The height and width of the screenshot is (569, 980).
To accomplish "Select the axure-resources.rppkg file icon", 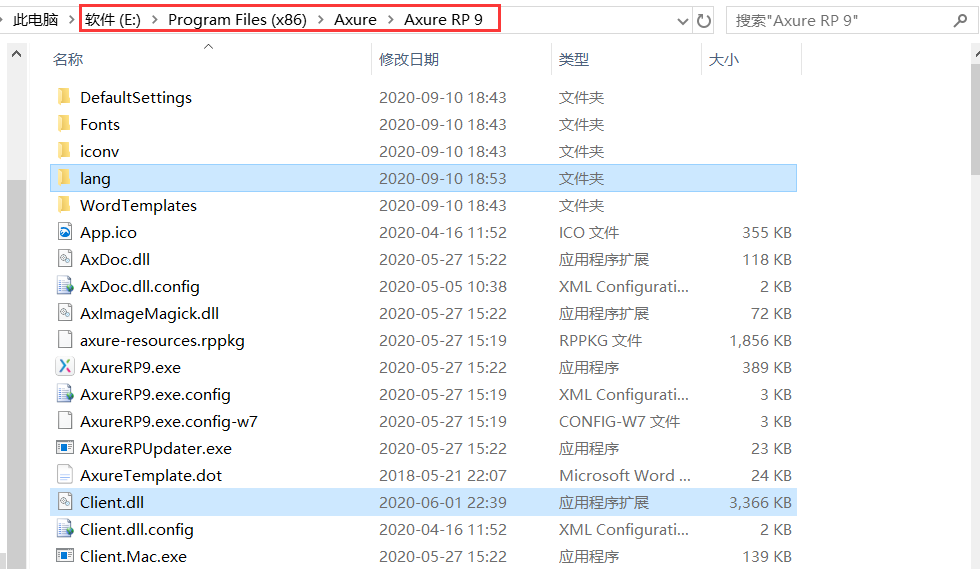I will [x=65, y=340].
